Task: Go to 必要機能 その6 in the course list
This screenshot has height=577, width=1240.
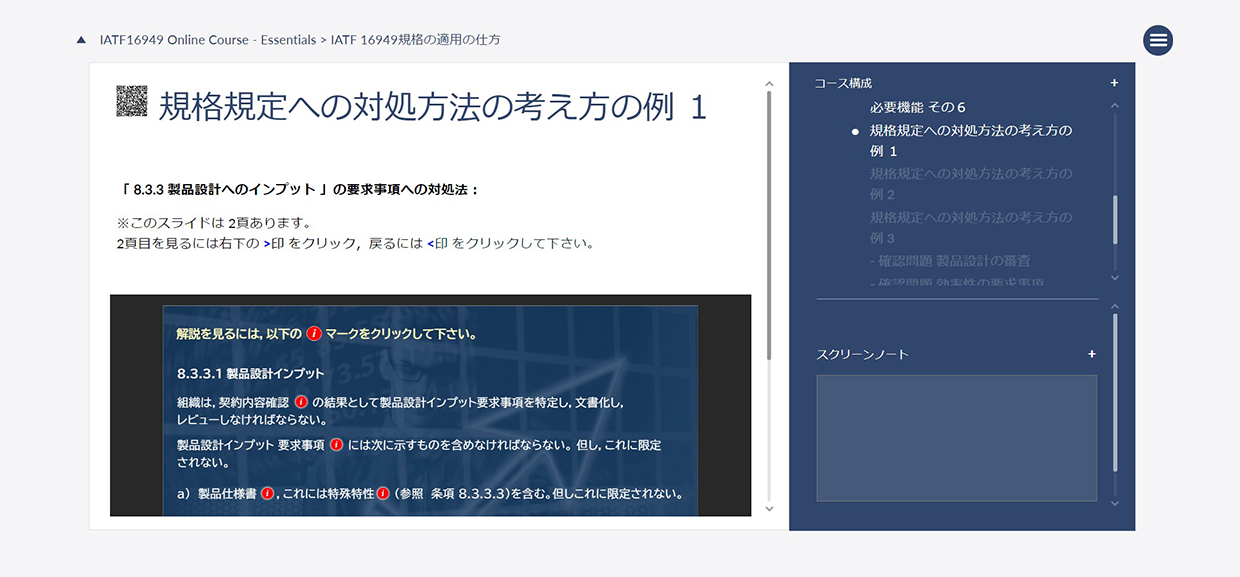Action: coord(917,107)
